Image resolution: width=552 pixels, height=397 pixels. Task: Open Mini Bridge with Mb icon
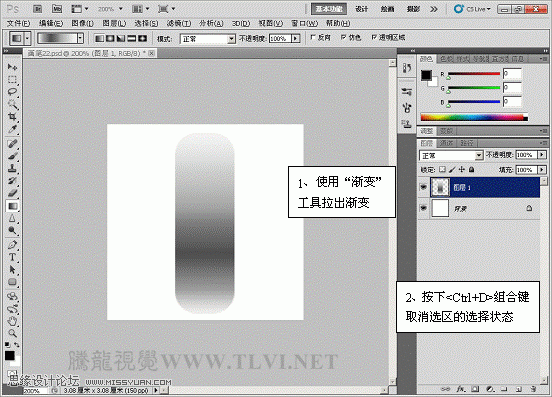click(x=57, y=9)
